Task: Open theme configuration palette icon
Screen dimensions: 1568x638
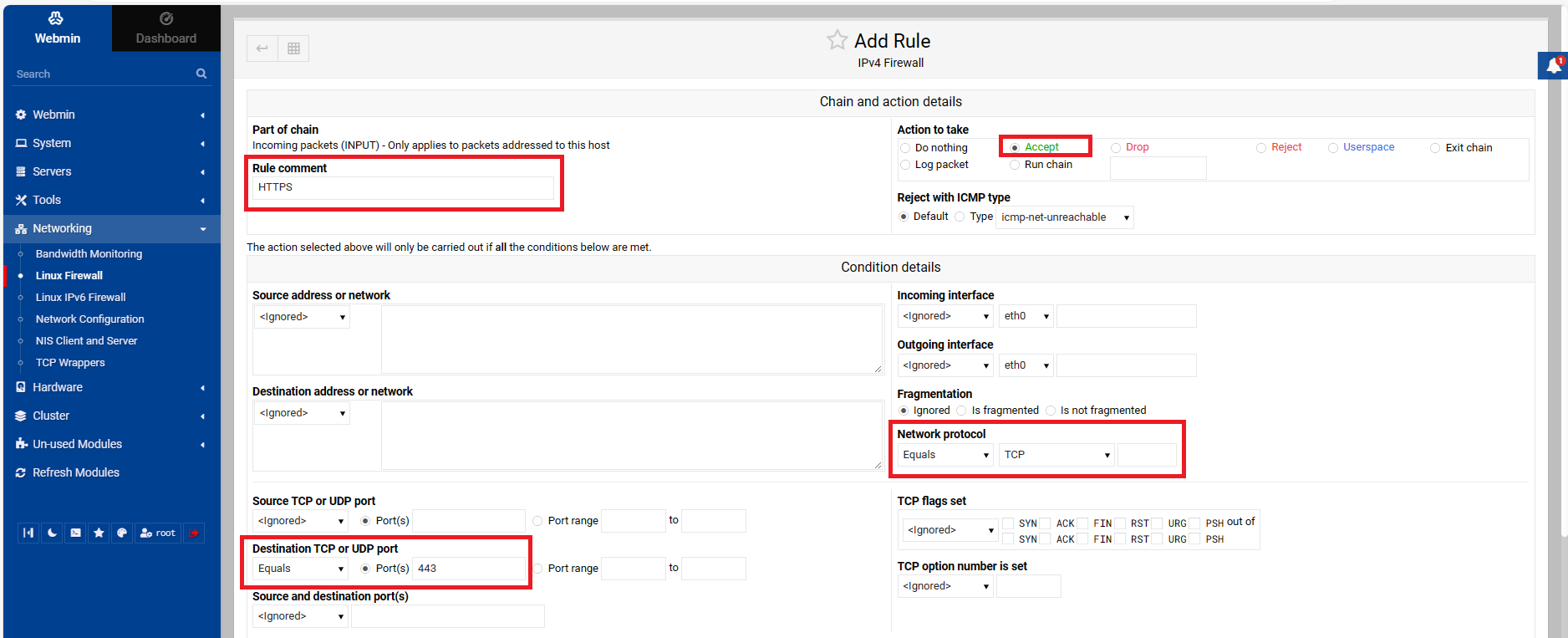Action: [x=122, y=533]
